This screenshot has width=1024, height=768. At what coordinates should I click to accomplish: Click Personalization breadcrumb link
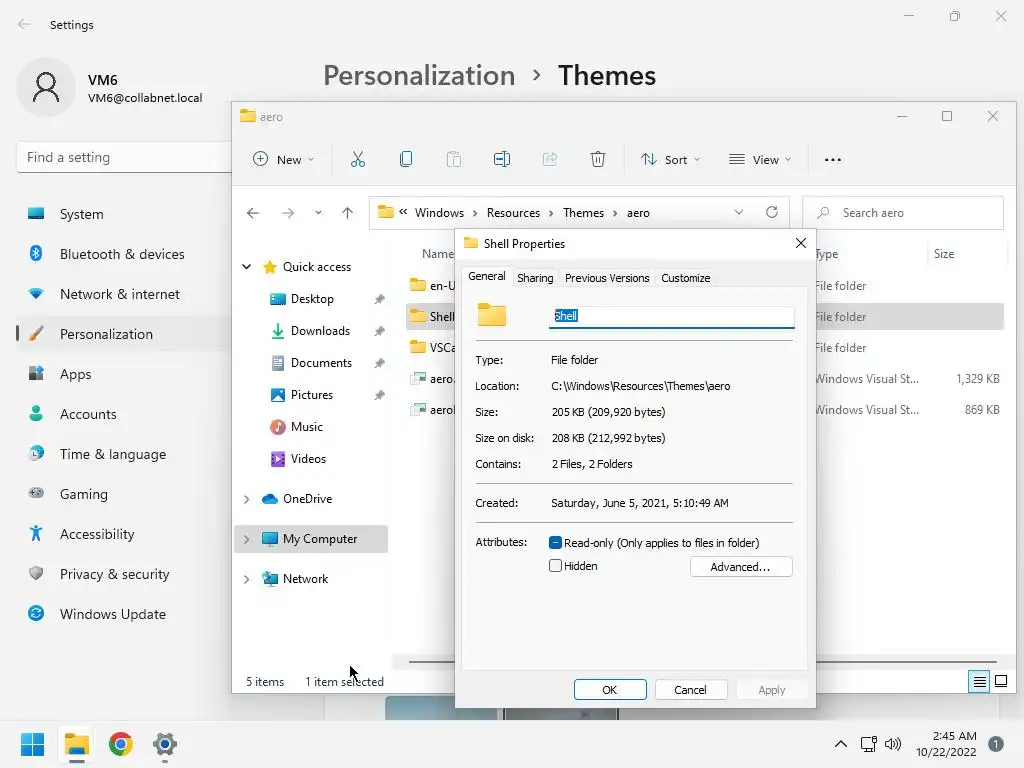click(419, 76)
